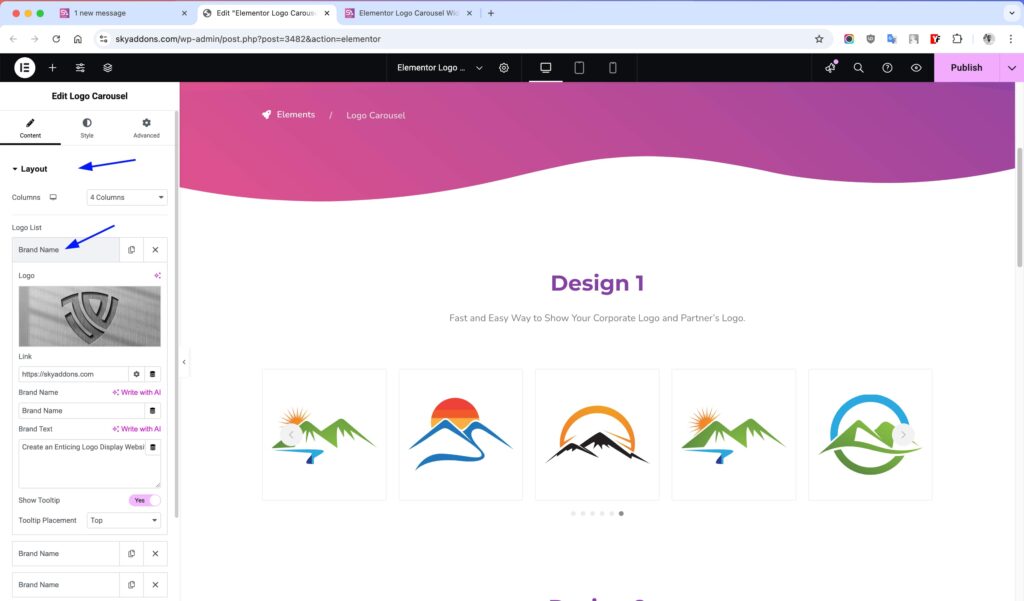Open the Tooltip Placement dropdown
The image size is (1024, 601).
[x=123, y=520]
